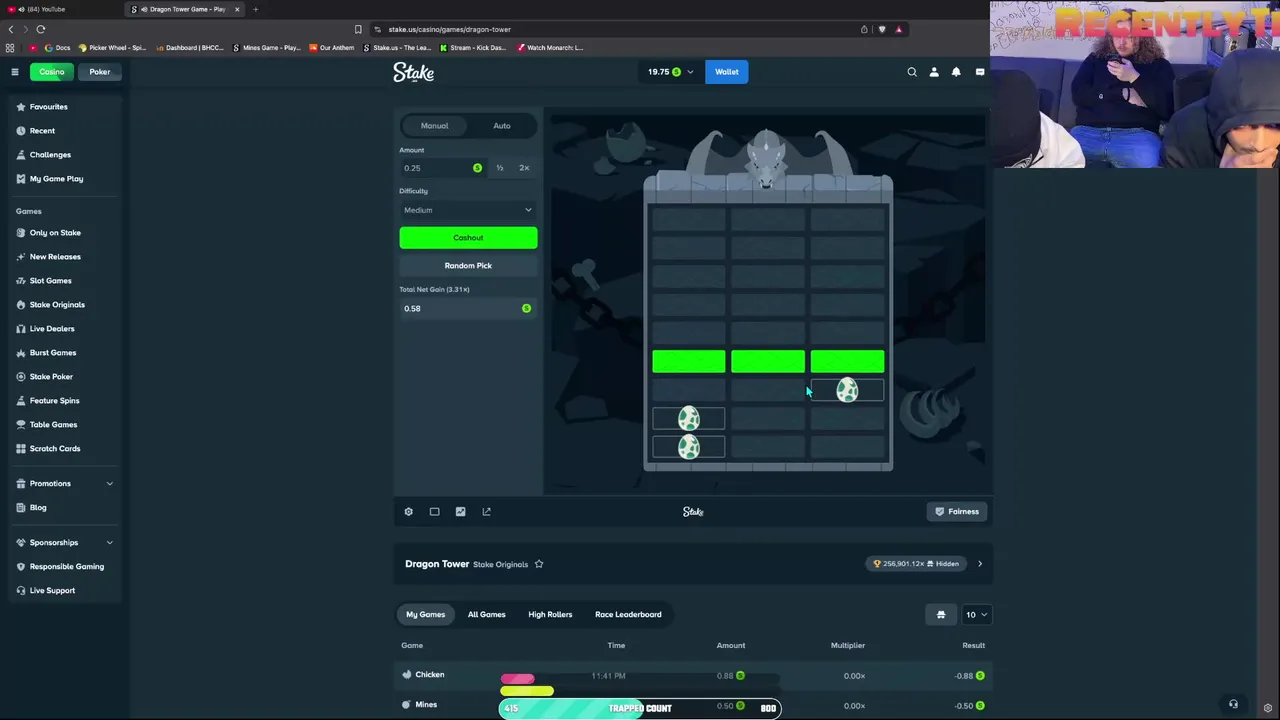The image size is (1280, 720).
Task: Click the Random Pick button
Action: tap(468, 266)
